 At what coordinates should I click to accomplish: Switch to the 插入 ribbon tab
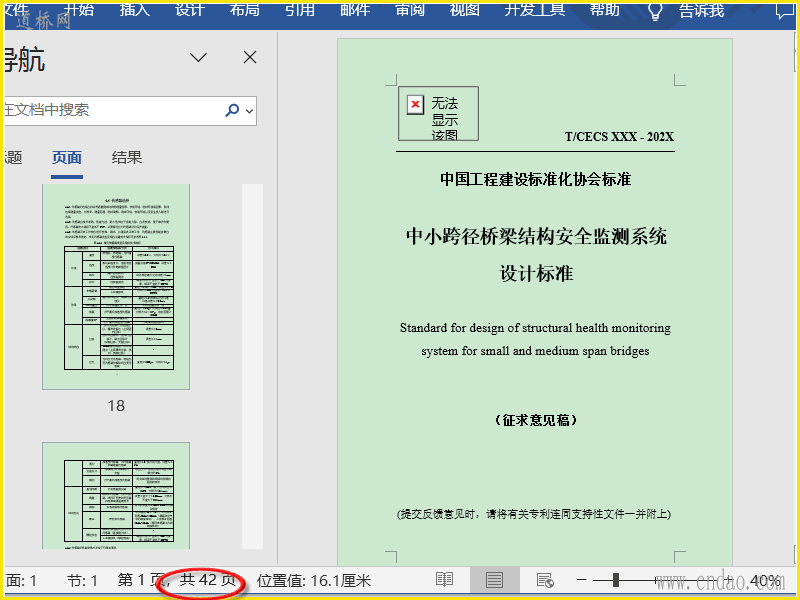(135, 9)
